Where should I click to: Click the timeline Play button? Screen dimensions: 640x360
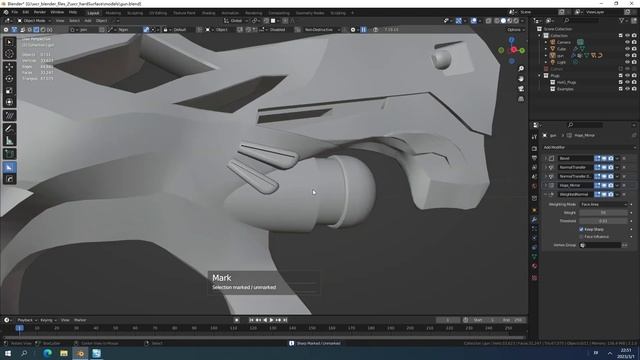point(271,320)
